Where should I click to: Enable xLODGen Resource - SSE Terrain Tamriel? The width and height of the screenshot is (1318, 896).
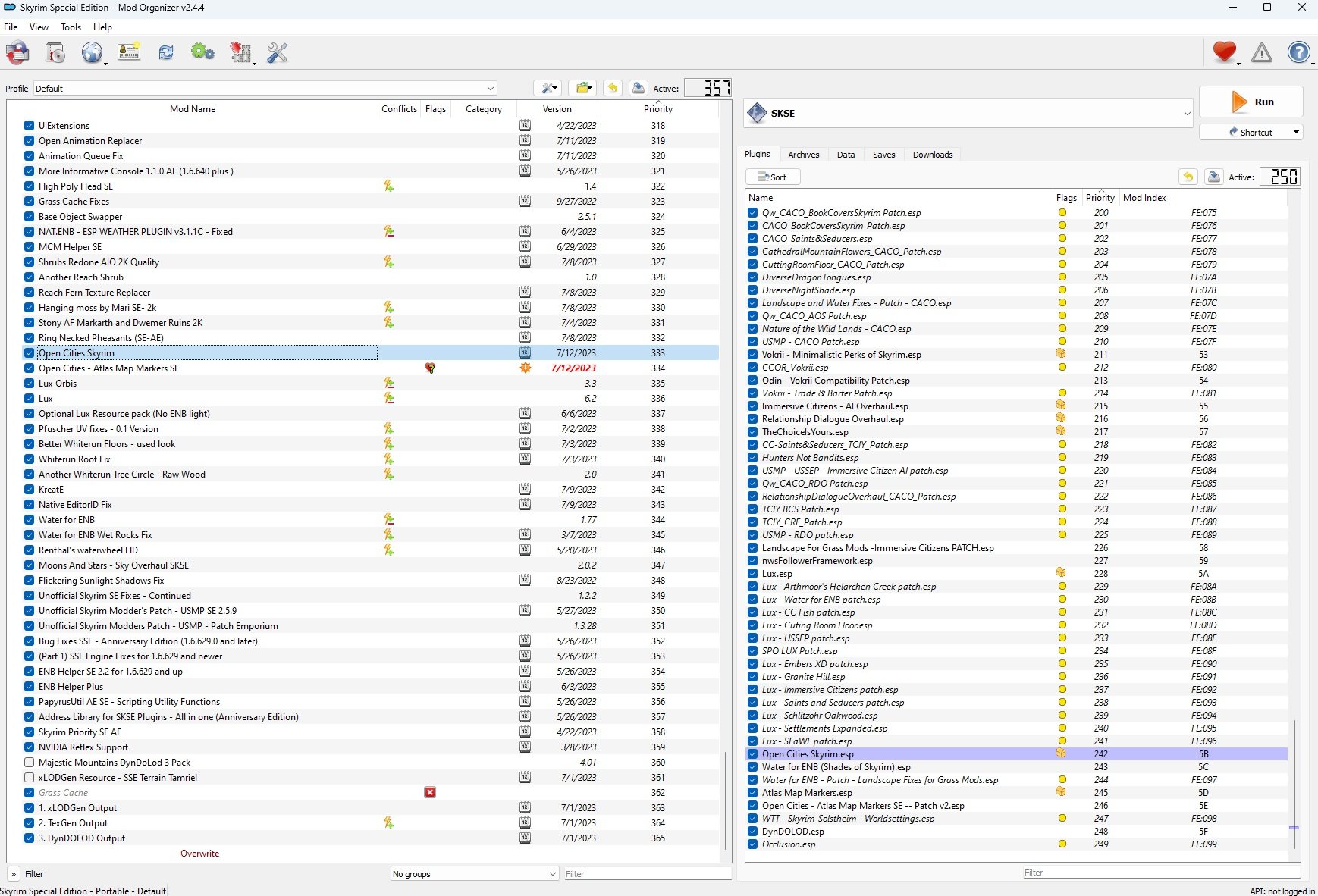(x=29, y=777)
